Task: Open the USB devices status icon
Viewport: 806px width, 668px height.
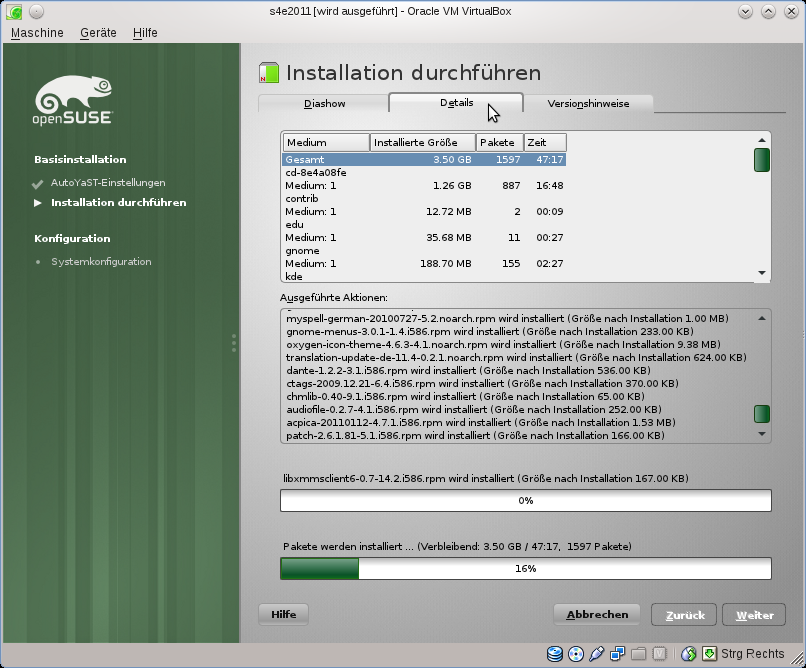Action: tap(596, 654)
